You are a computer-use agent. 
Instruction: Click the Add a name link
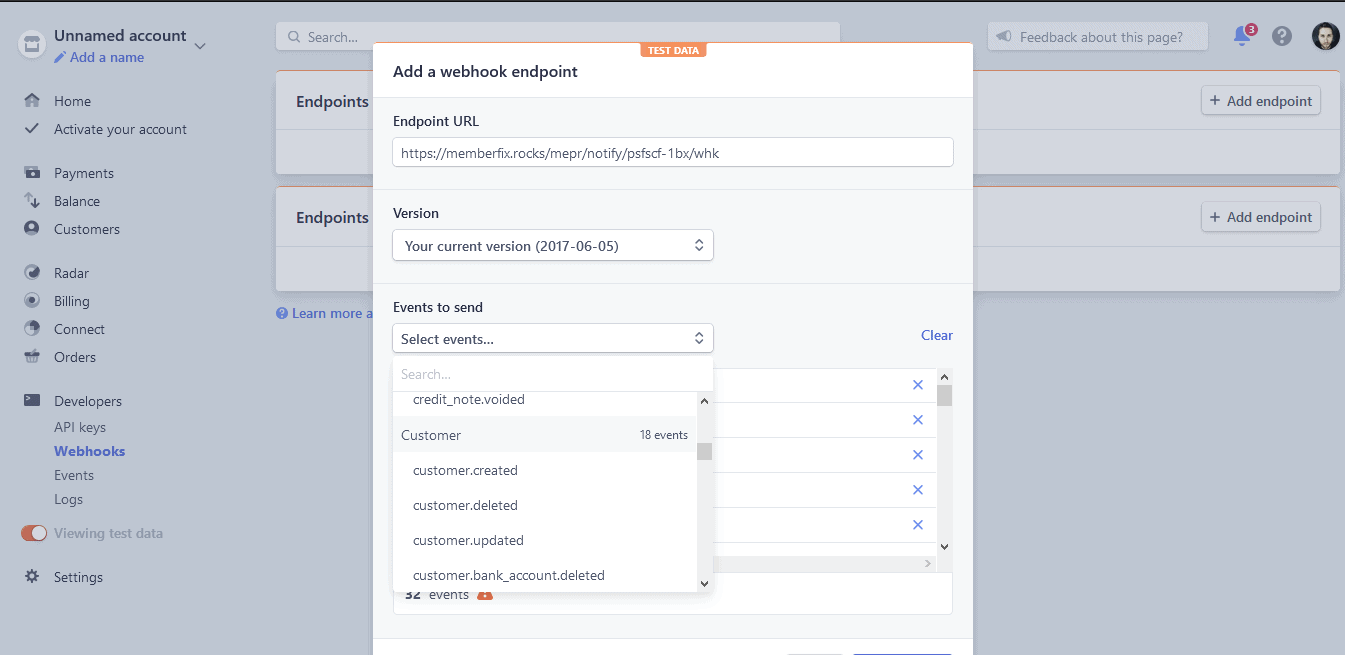tap(106, 58)
